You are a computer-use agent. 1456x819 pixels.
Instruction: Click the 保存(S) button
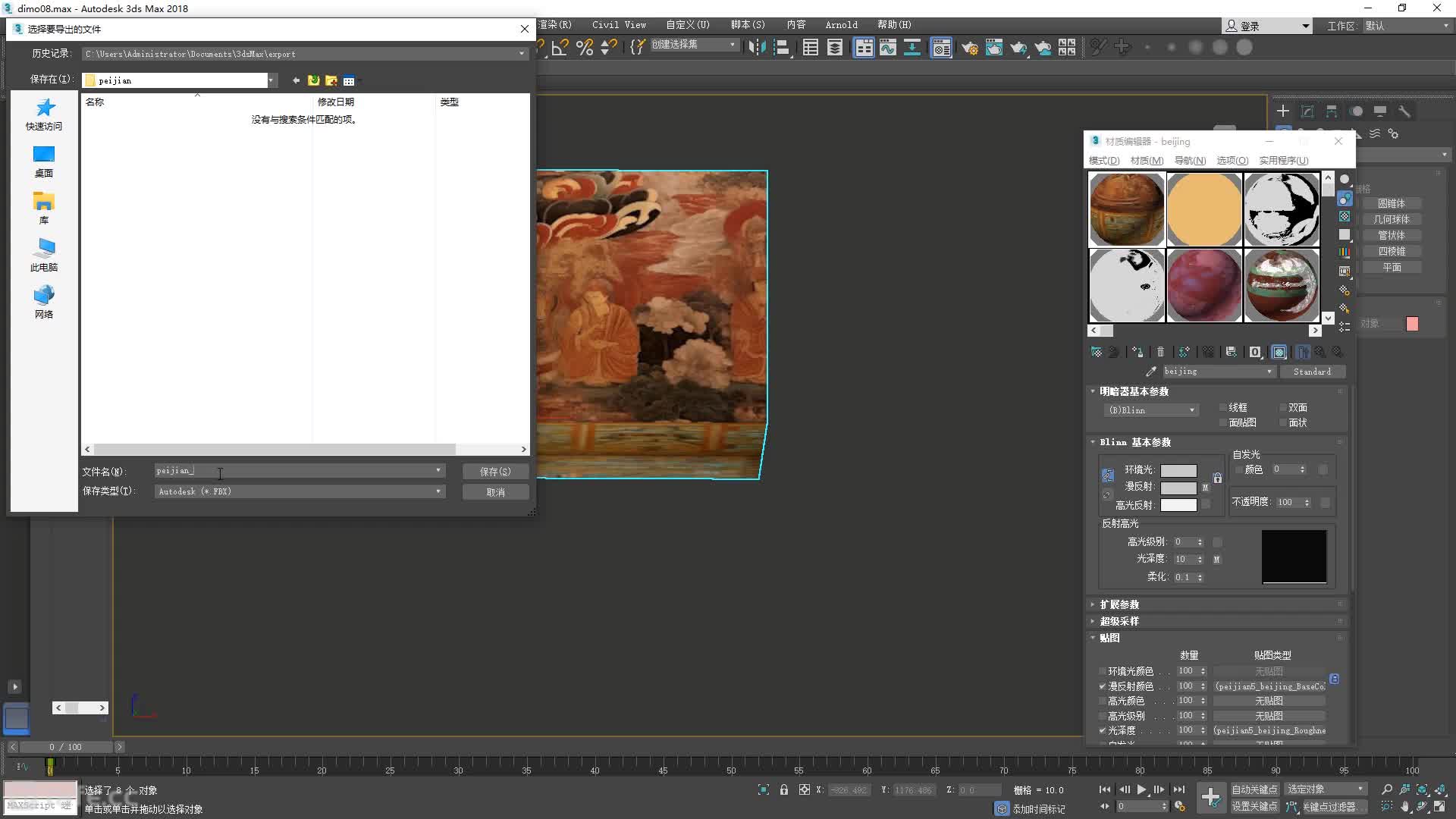pos(495,472)
